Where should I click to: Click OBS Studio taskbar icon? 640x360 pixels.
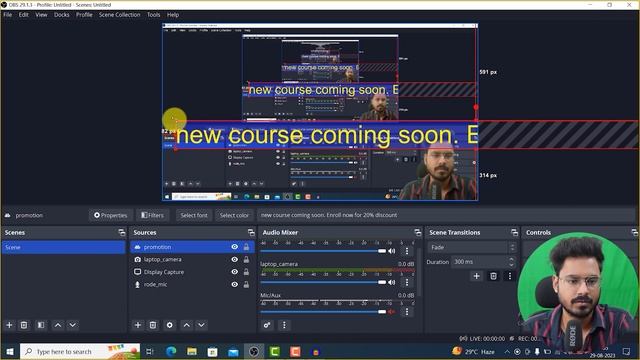pos(254,351)
